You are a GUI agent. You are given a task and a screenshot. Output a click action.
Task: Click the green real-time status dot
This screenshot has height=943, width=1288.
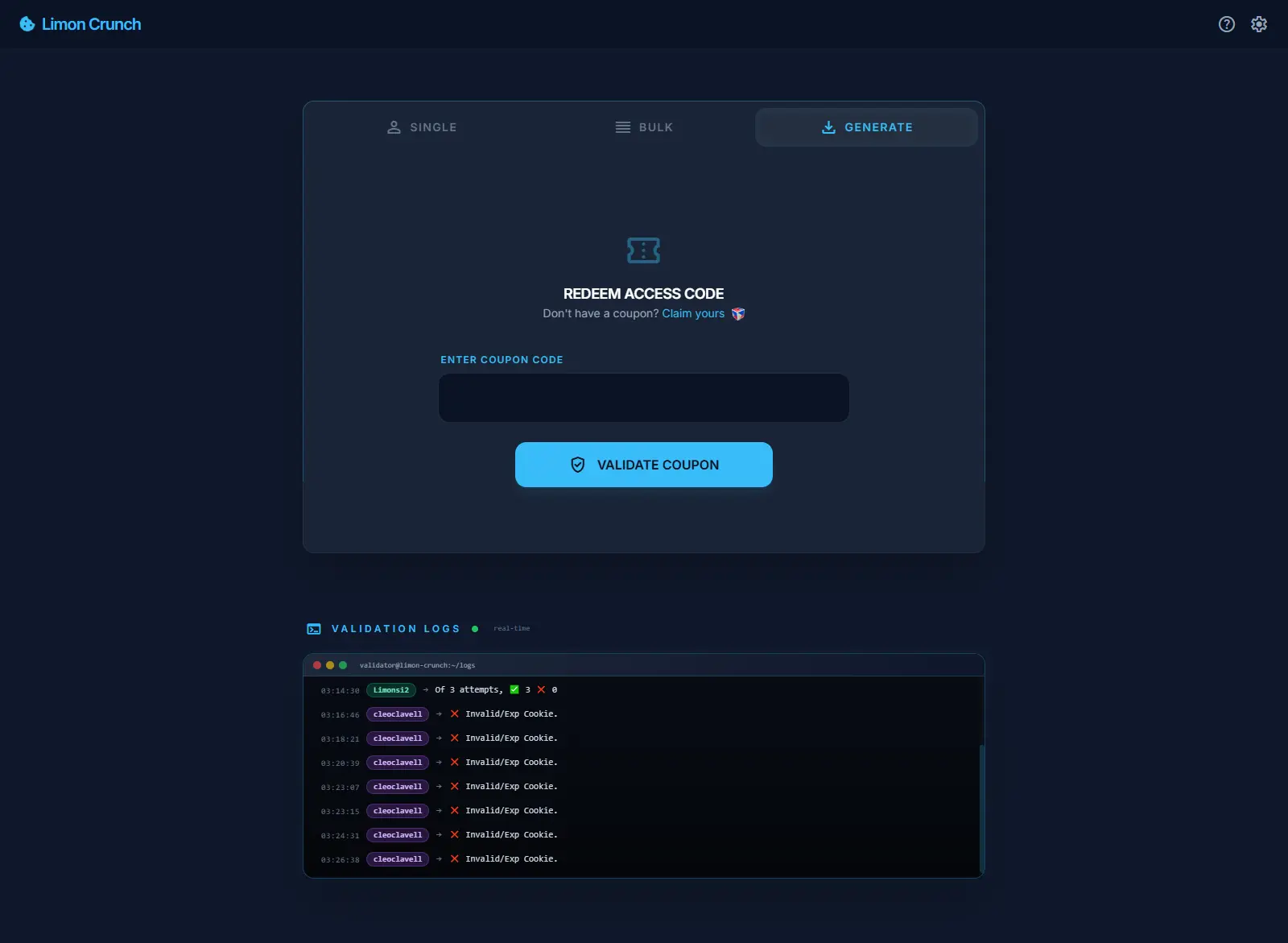tap(475, 629)
